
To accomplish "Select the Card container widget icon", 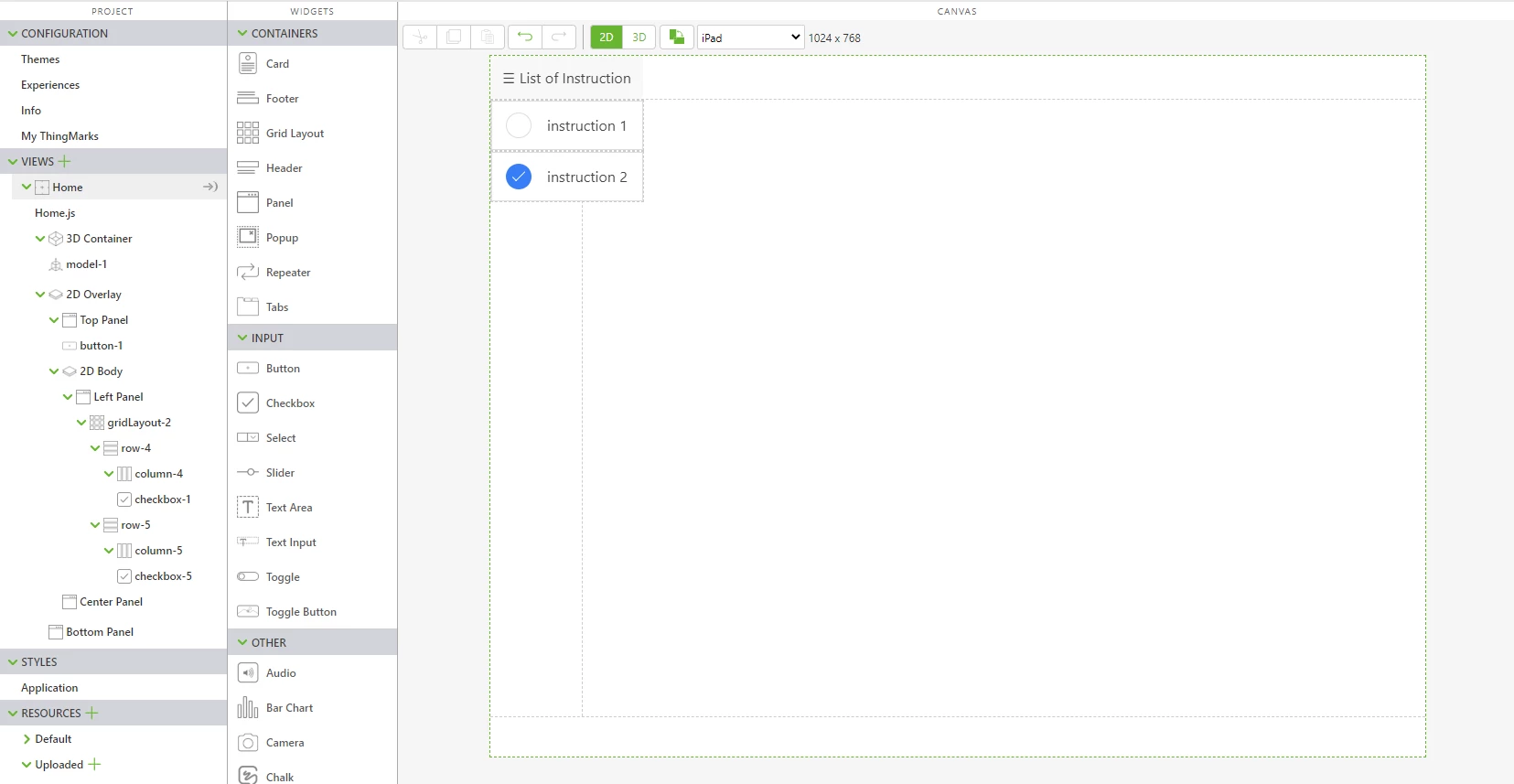I will [x=248, y=63].
